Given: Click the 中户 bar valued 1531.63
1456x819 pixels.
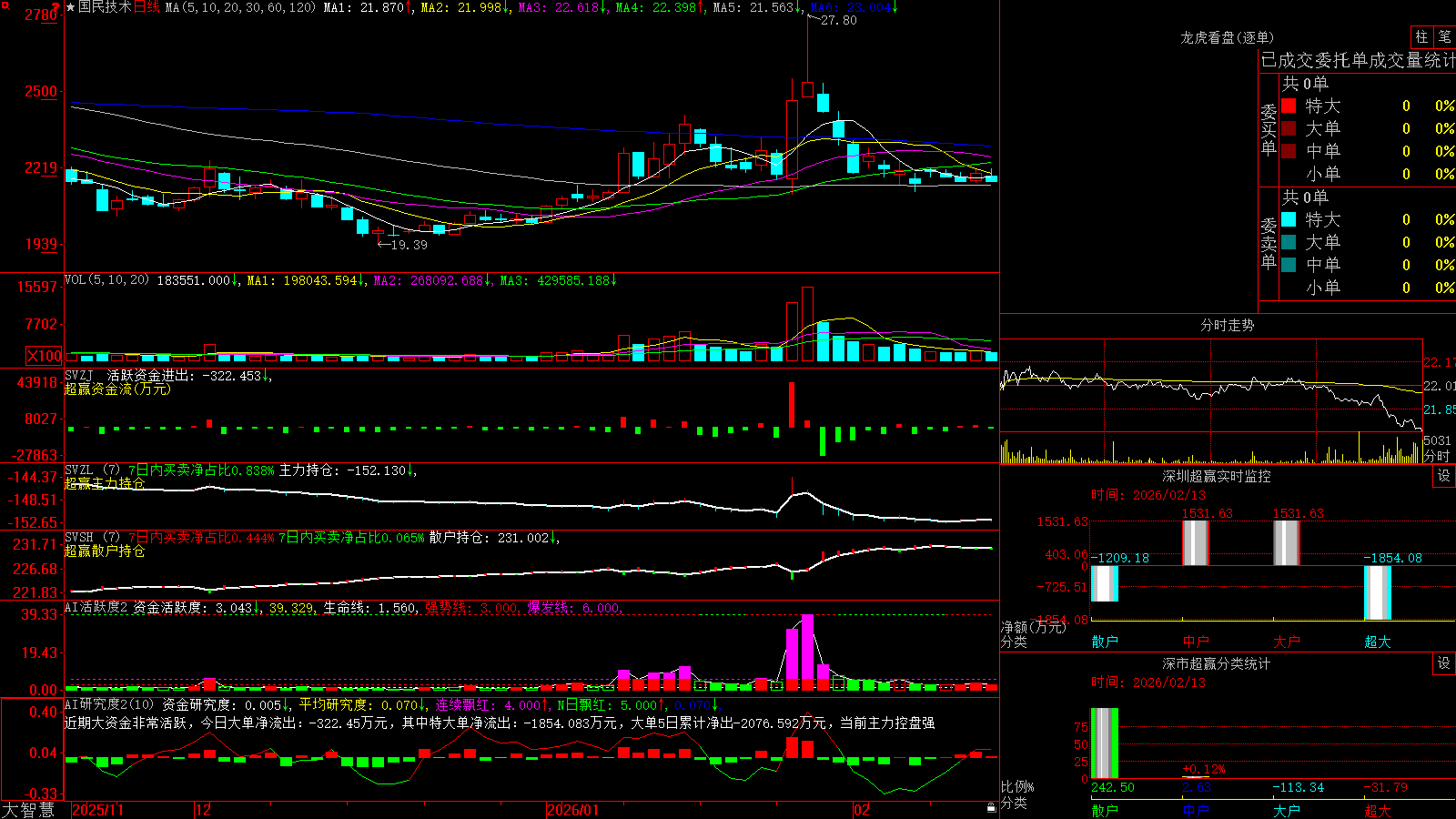Looking at the screenshot, I should 1196,543.
